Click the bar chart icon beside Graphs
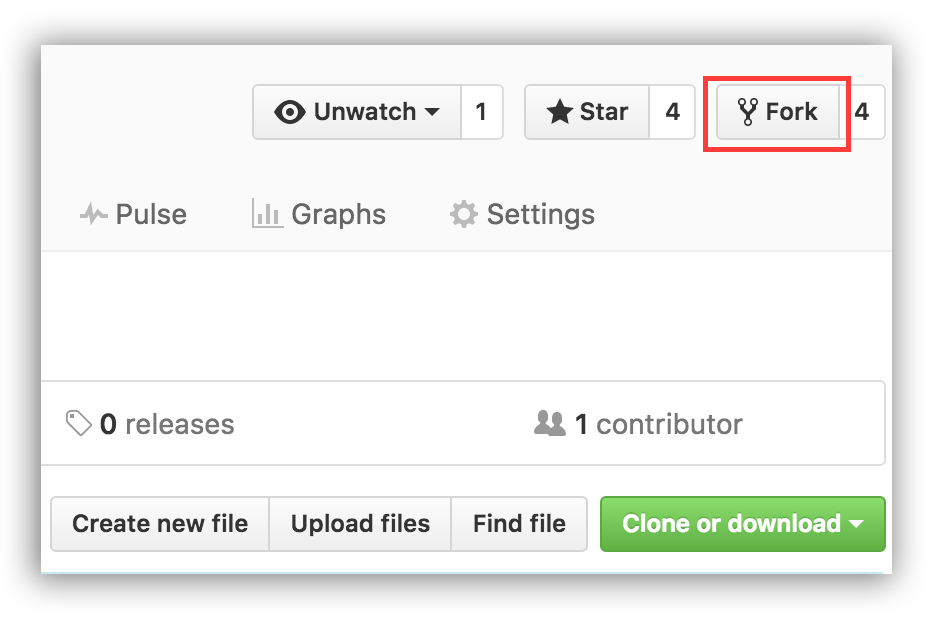Image resolution: width=931 pixels, height=618 pixels. click(265, 213)
